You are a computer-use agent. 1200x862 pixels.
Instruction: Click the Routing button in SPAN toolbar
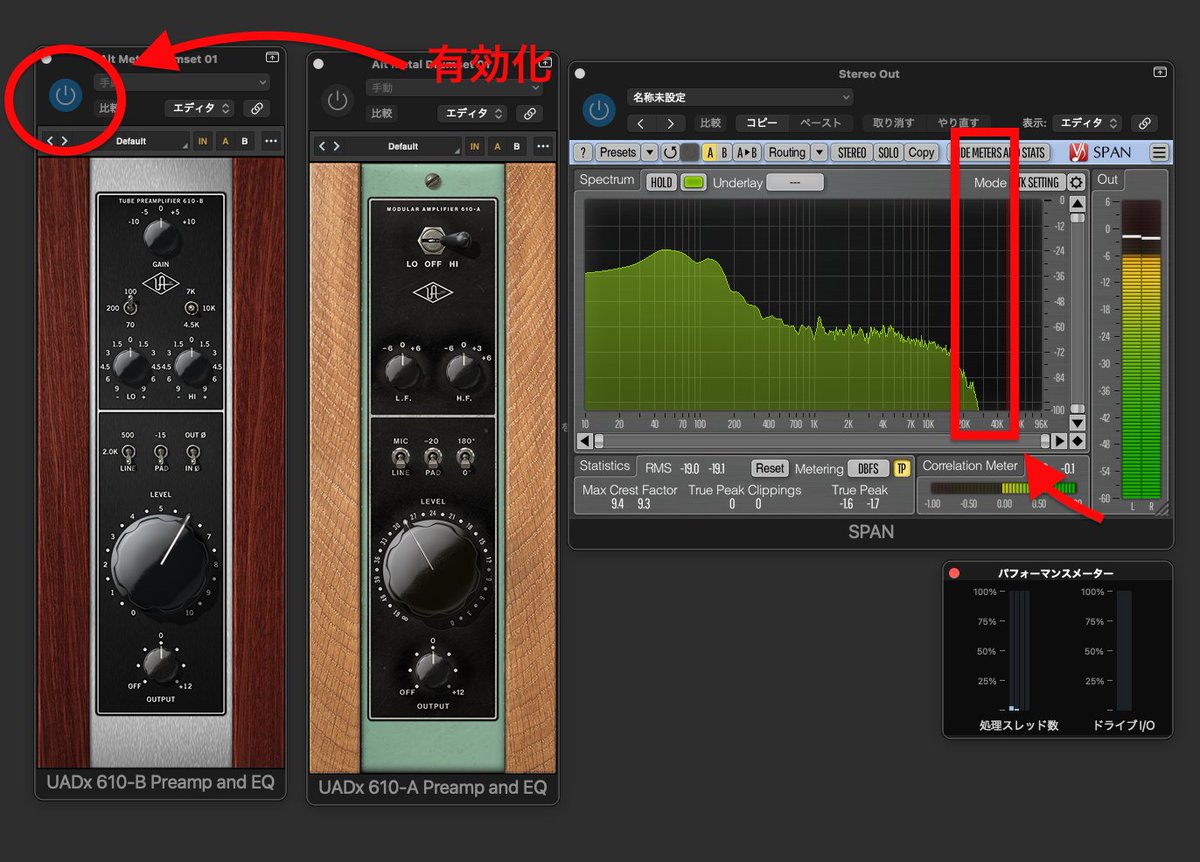click(x=787, y=153)
